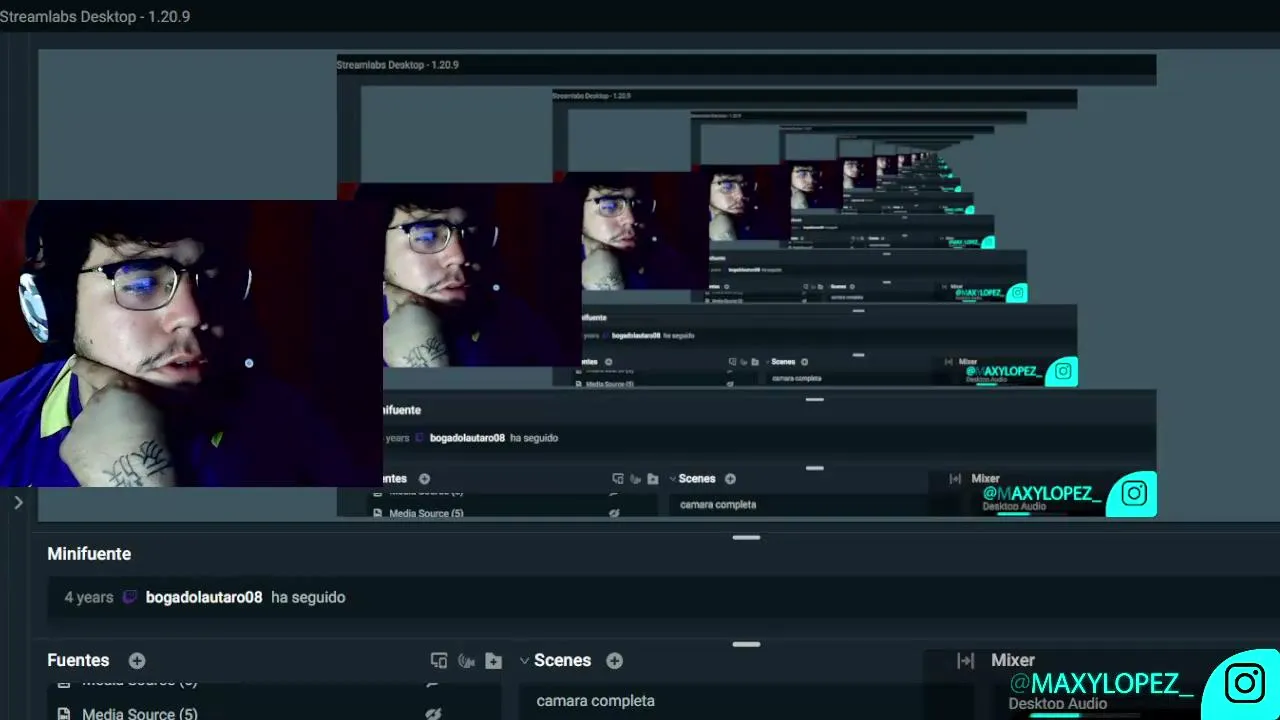
Task: Click username bogadolautaro08 in Minifuente
Action: [x=204, y=597]
